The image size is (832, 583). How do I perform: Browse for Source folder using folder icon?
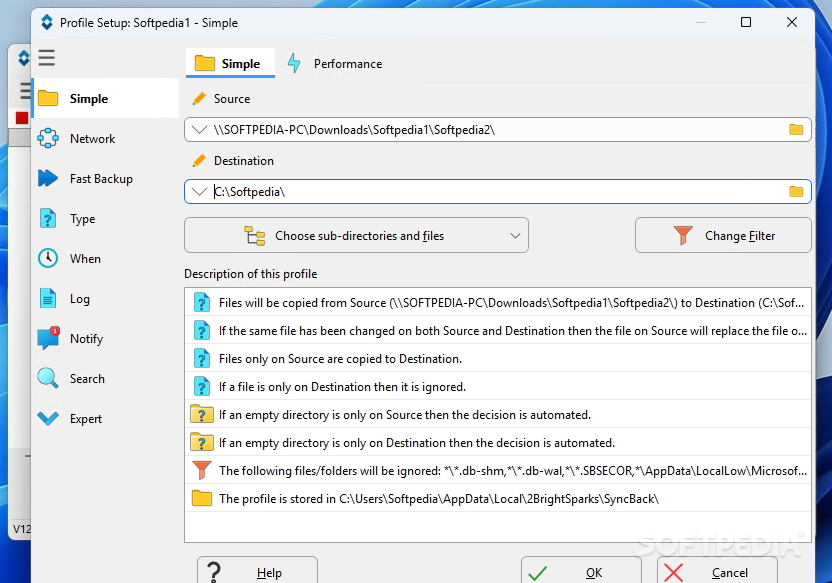click(x=796, y=129)
